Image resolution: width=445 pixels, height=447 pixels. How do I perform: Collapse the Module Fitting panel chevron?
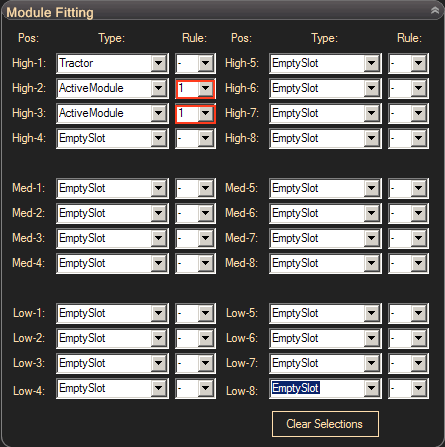tap(435, 11)
